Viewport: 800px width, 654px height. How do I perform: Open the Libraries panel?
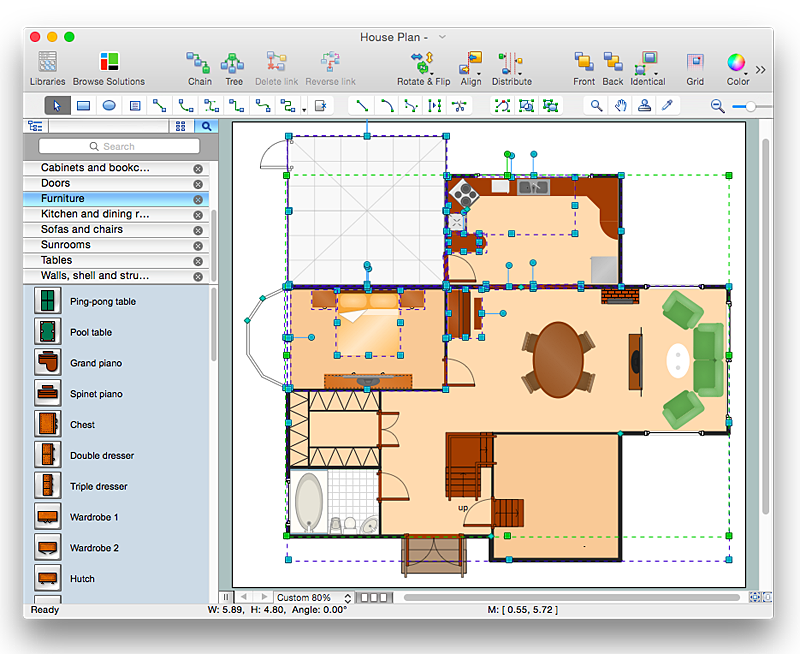tap(46, 62)
